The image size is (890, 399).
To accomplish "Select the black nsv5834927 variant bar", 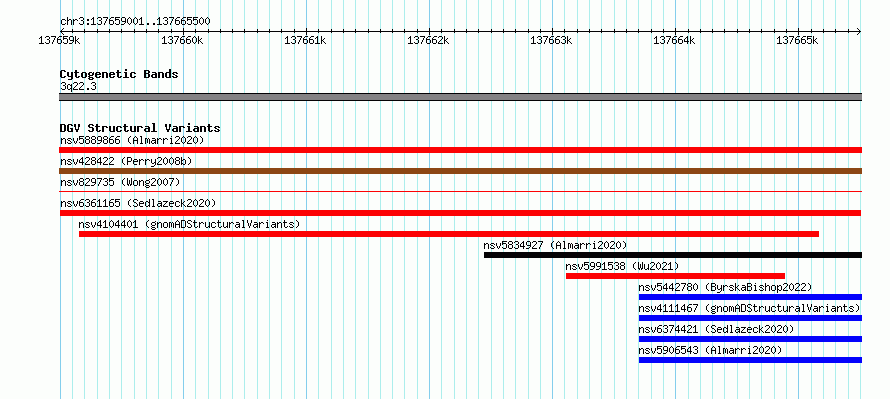I will [x=673, y=255].
